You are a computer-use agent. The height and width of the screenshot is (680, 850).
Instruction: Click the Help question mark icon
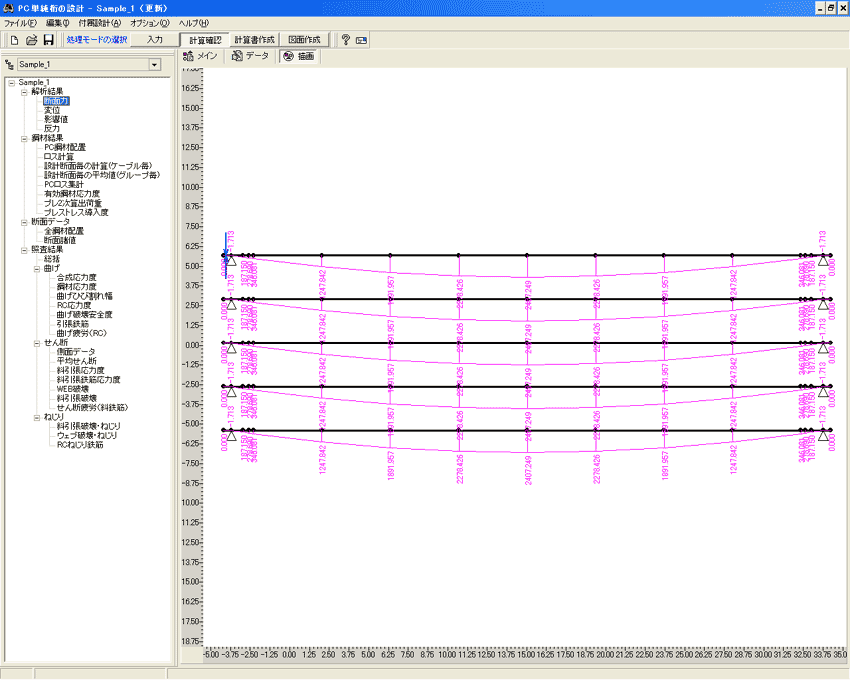point(345,40)
